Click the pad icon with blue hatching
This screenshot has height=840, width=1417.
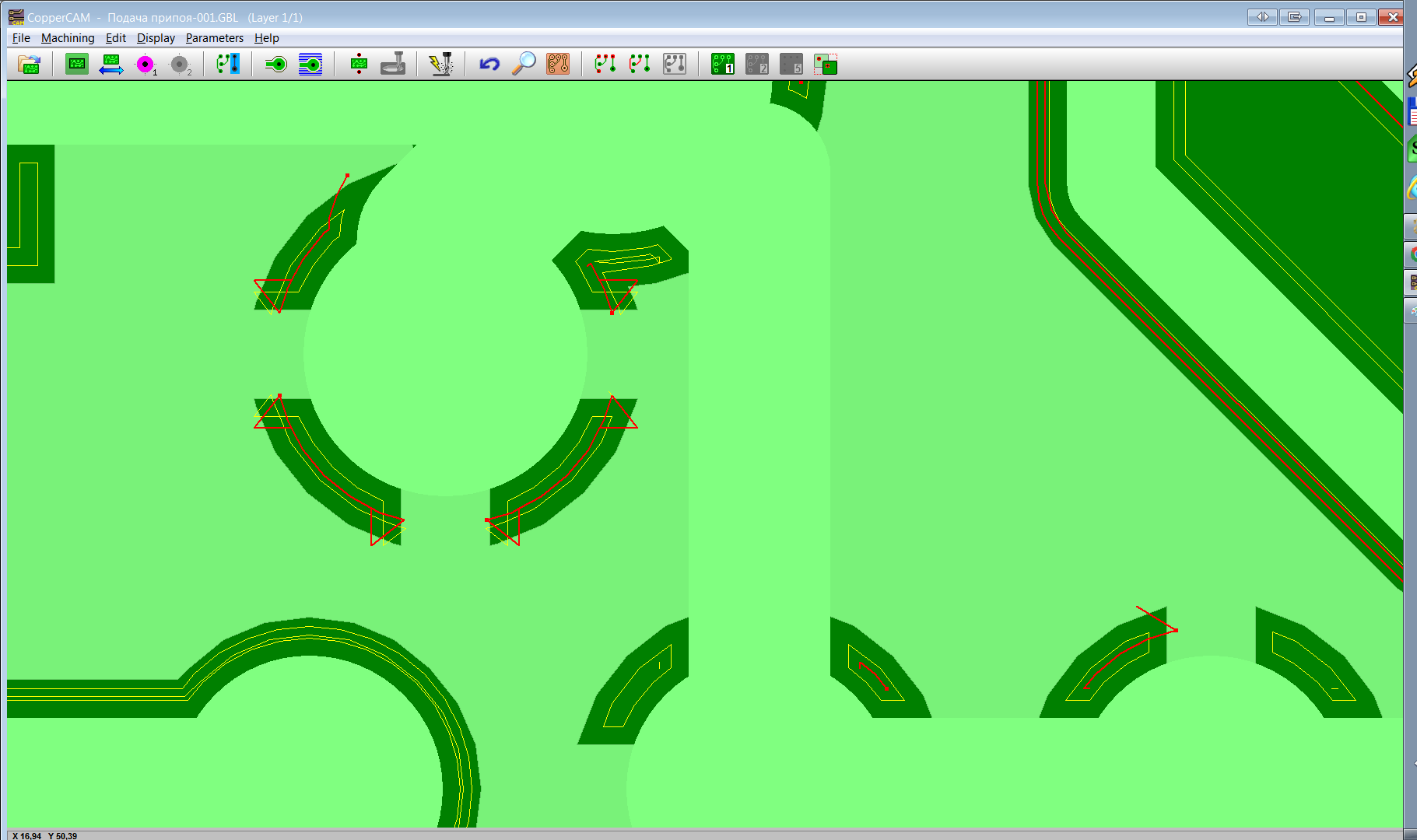point(310,65)
